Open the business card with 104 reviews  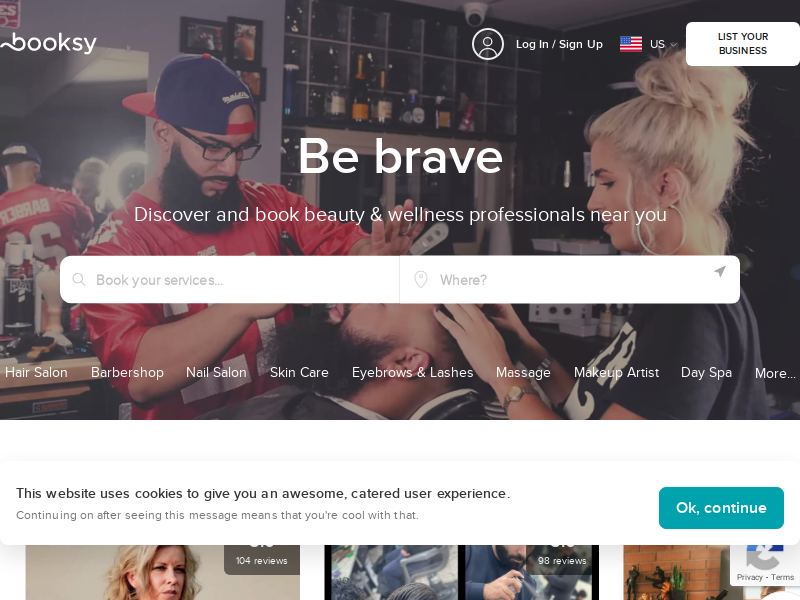(x=163, y=572)
